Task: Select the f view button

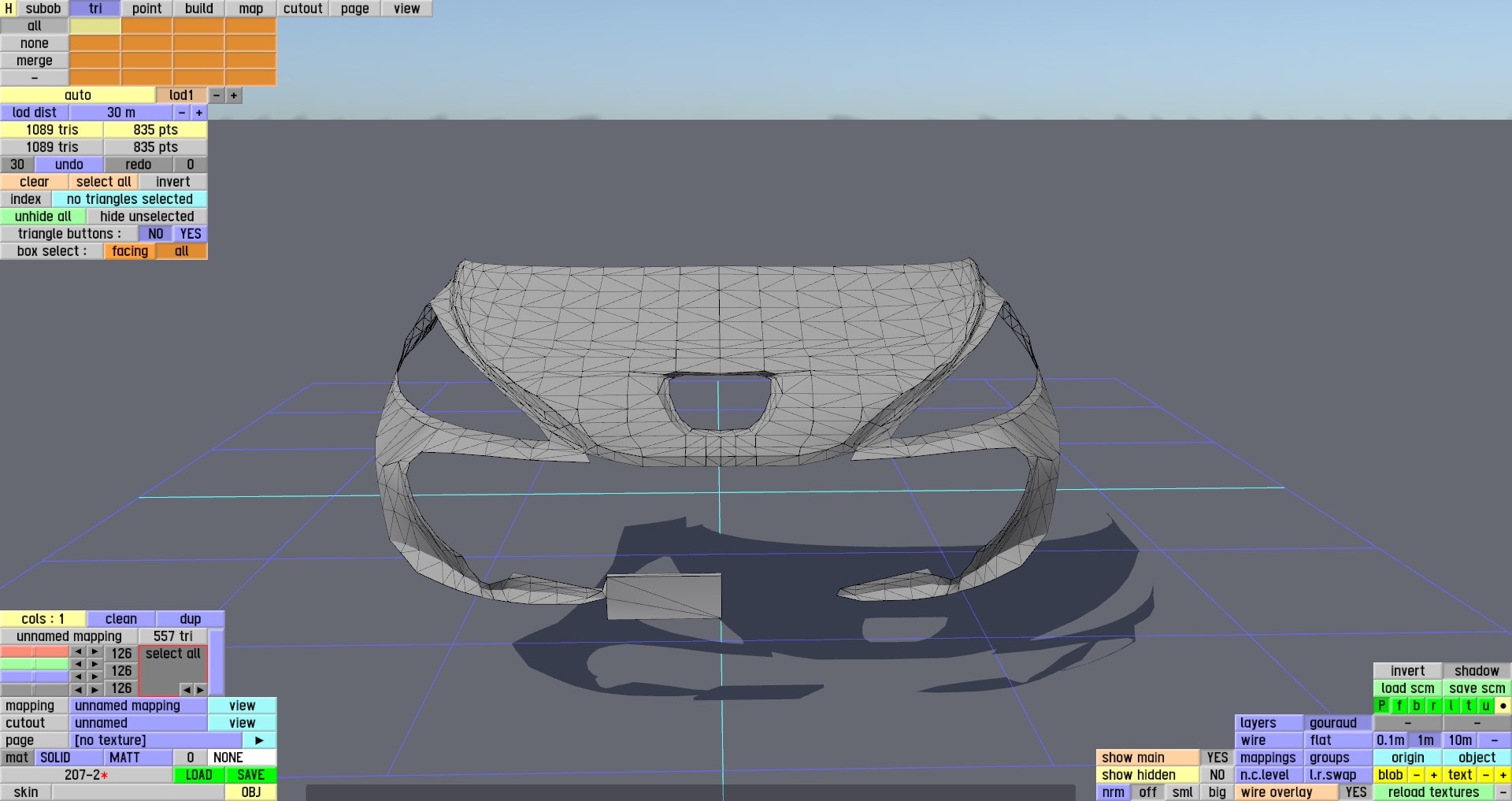Action: coord(1399,706)
